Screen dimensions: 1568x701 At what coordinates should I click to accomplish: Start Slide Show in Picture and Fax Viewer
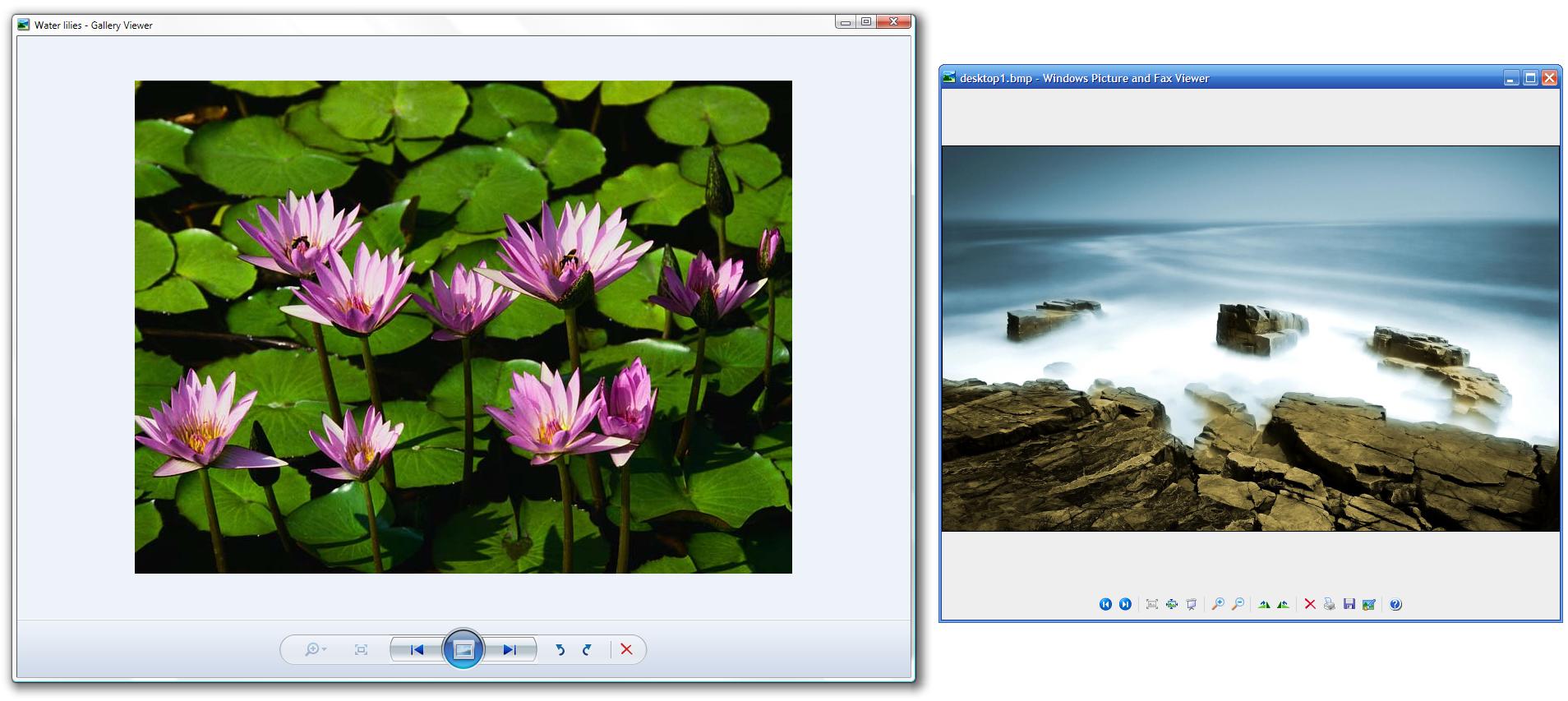[x=1192, y=604]
